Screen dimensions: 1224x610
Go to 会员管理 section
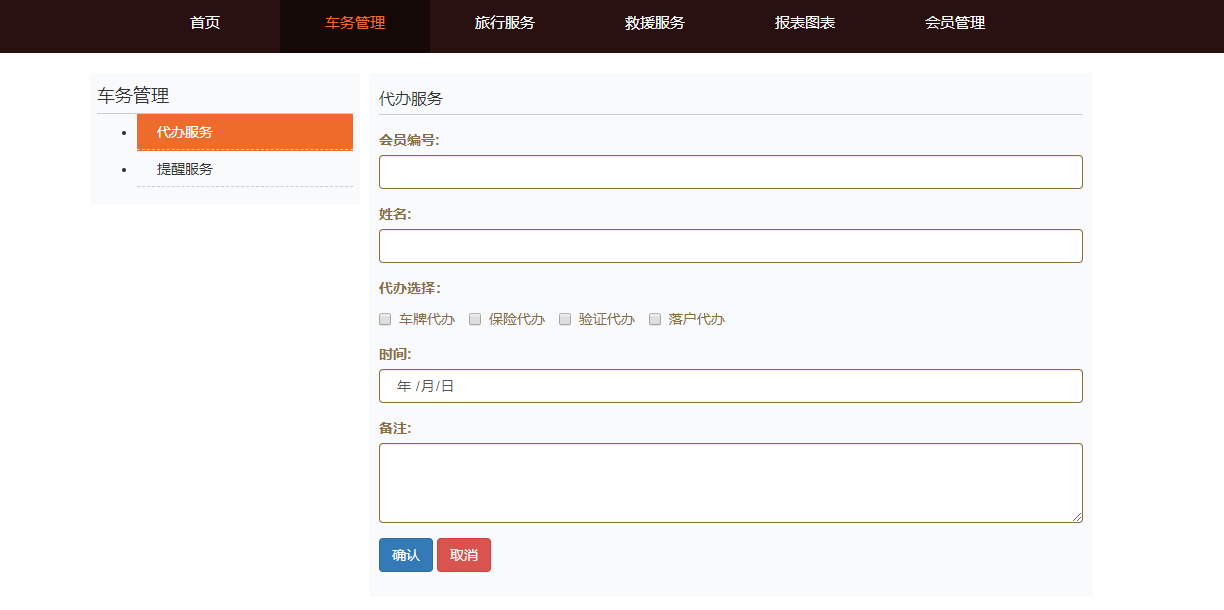[x=955, y=25]
